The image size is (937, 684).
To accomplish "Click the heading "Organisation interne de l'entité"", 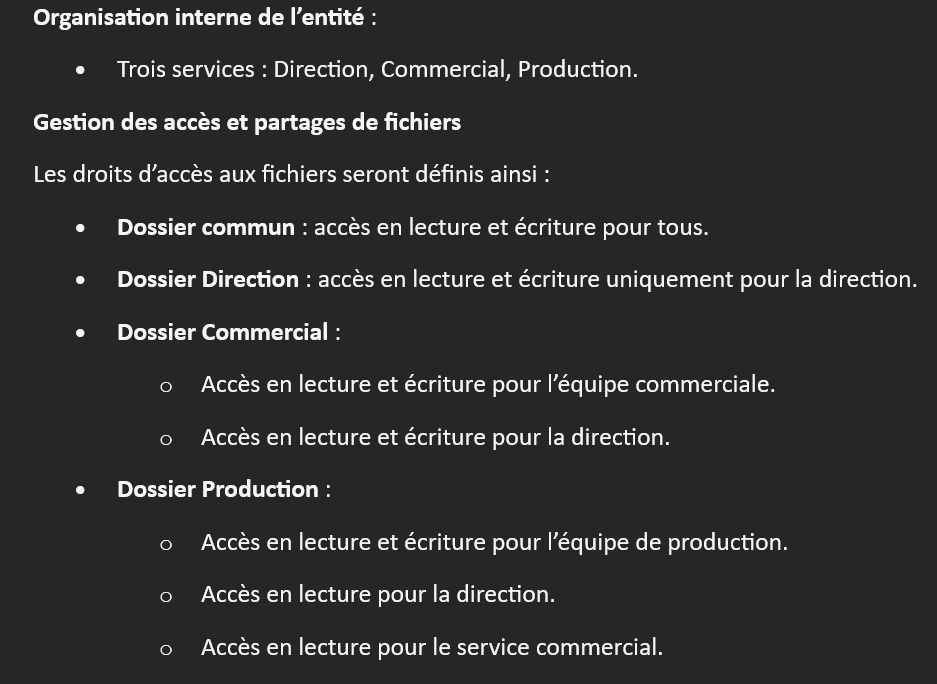I will [x=198, y=17].
